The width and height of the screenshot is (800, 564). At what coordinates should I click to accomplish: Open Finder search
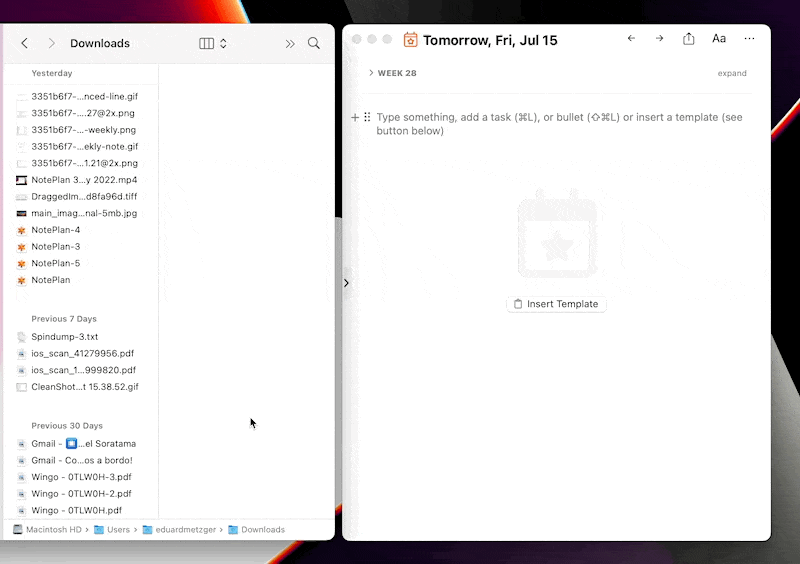click(314, 43)
